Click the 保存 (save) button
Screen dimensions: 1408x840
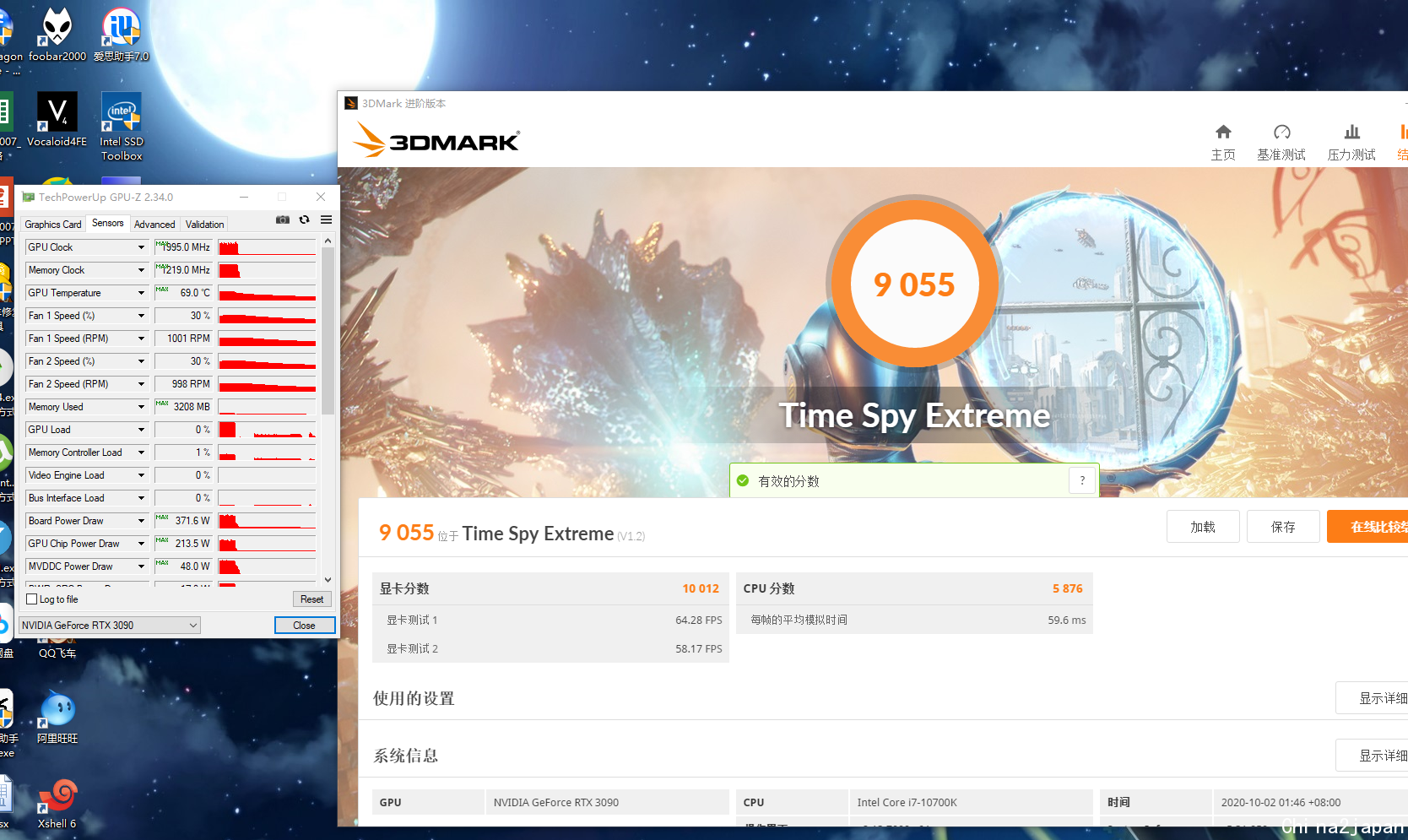[1283, 527]
